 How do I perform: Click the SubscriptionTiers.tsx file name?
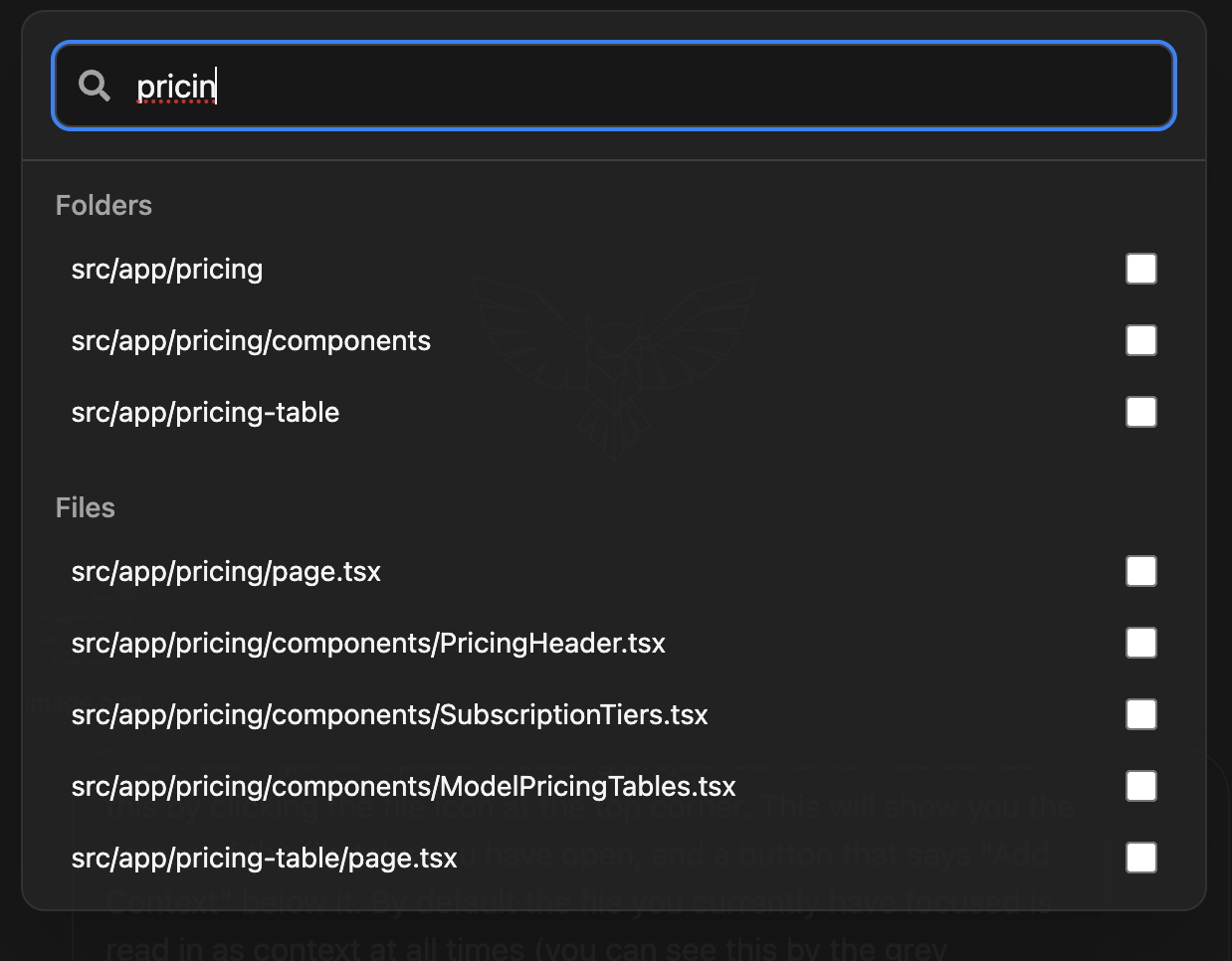[389, 715]
